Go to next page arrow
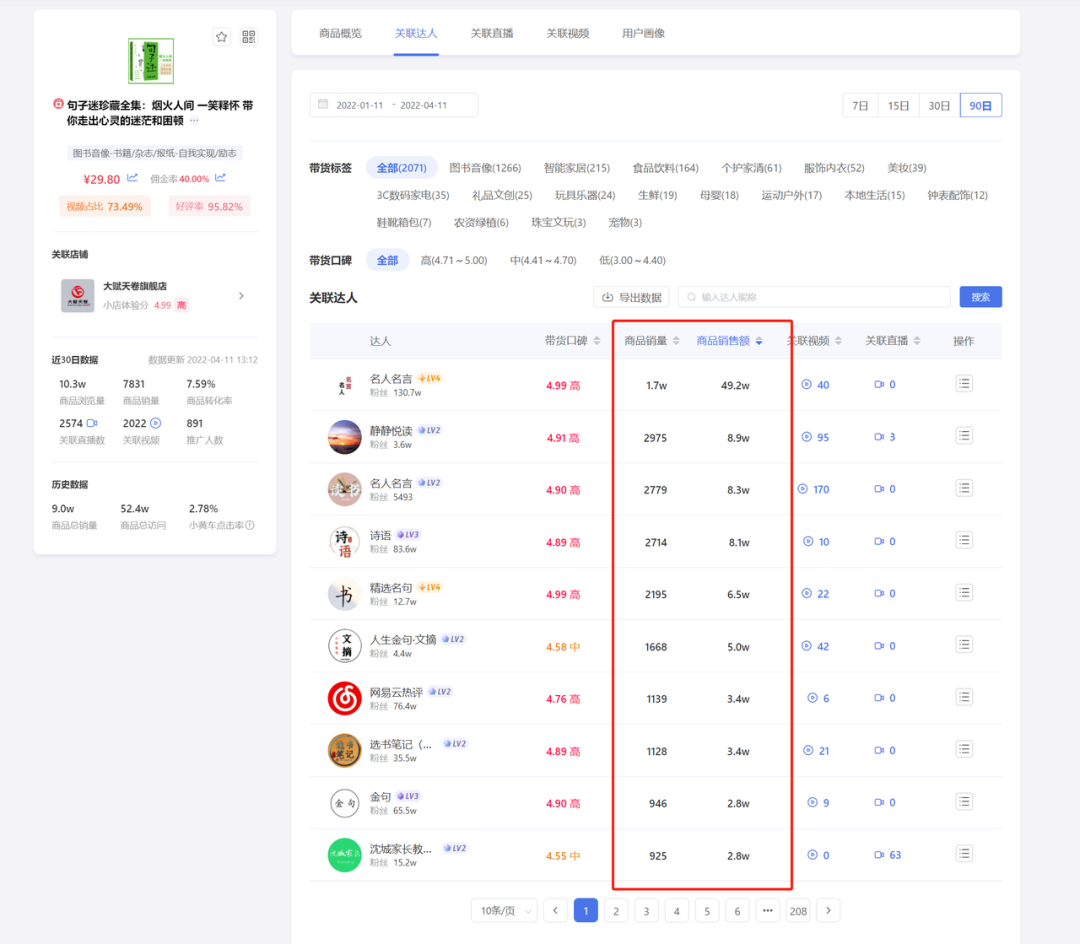The width and height of the screenshot is (1080, 944). [x=828, y=910]
